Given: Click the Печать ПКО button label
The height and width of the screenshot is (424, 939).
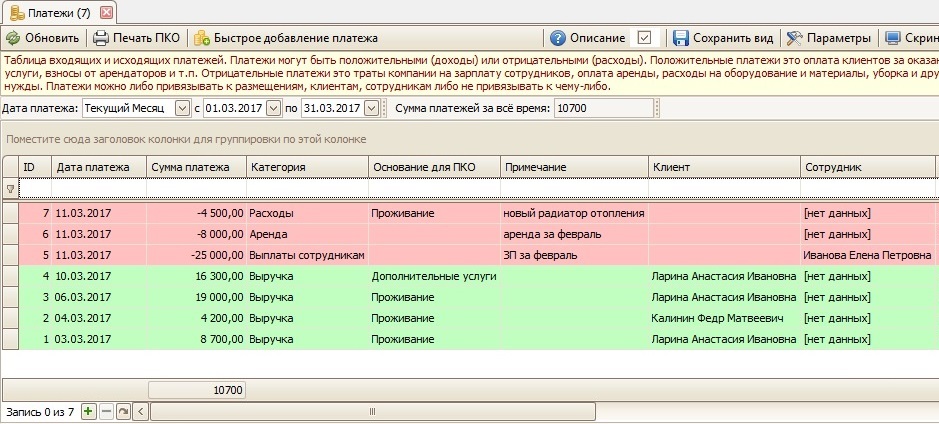Looking at the screenshot, I should point(146,38).
